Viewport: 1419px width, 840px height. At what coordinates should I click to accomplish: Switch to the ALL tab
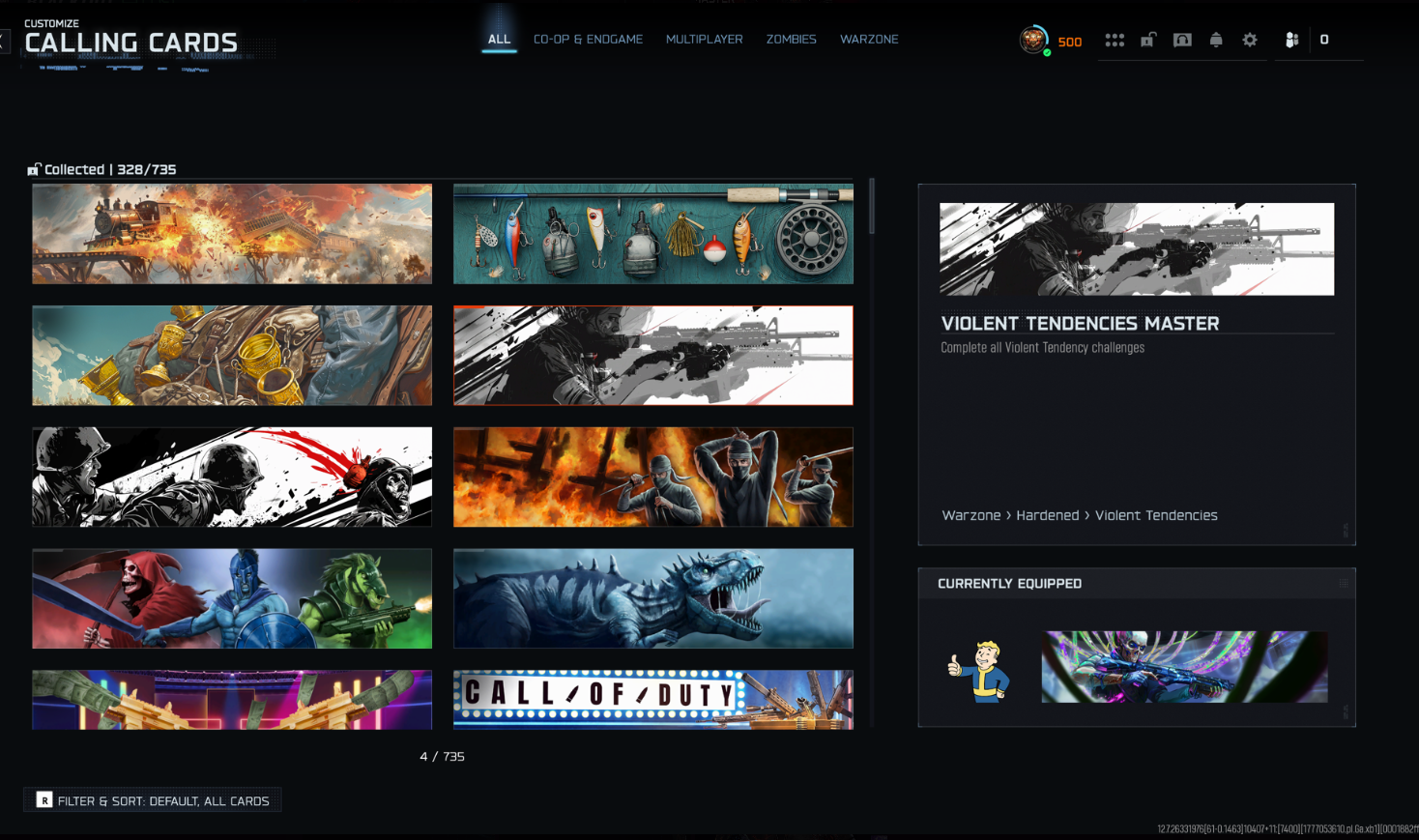(499, 40)
